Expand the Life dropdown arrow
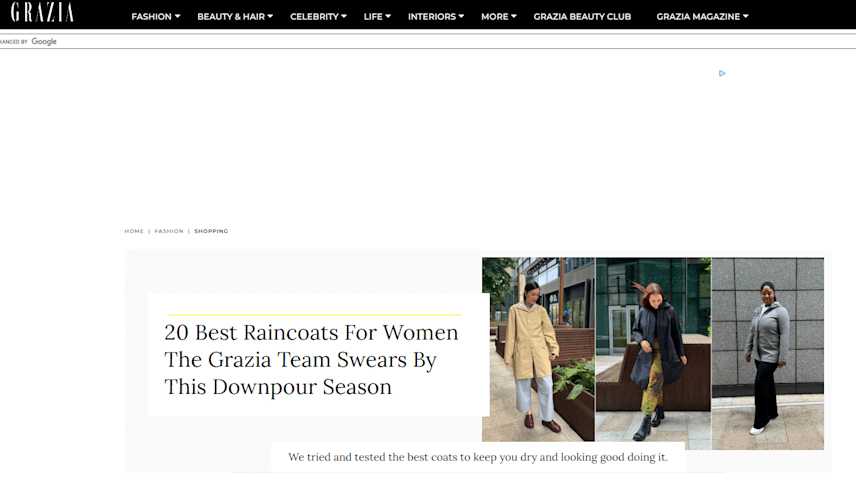 pyautogui.click(x=388, y=16)
